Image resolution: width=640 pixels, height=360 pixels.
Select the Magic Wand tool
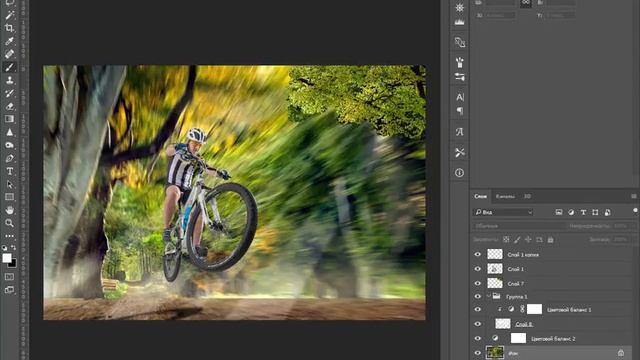coord(9,16)
